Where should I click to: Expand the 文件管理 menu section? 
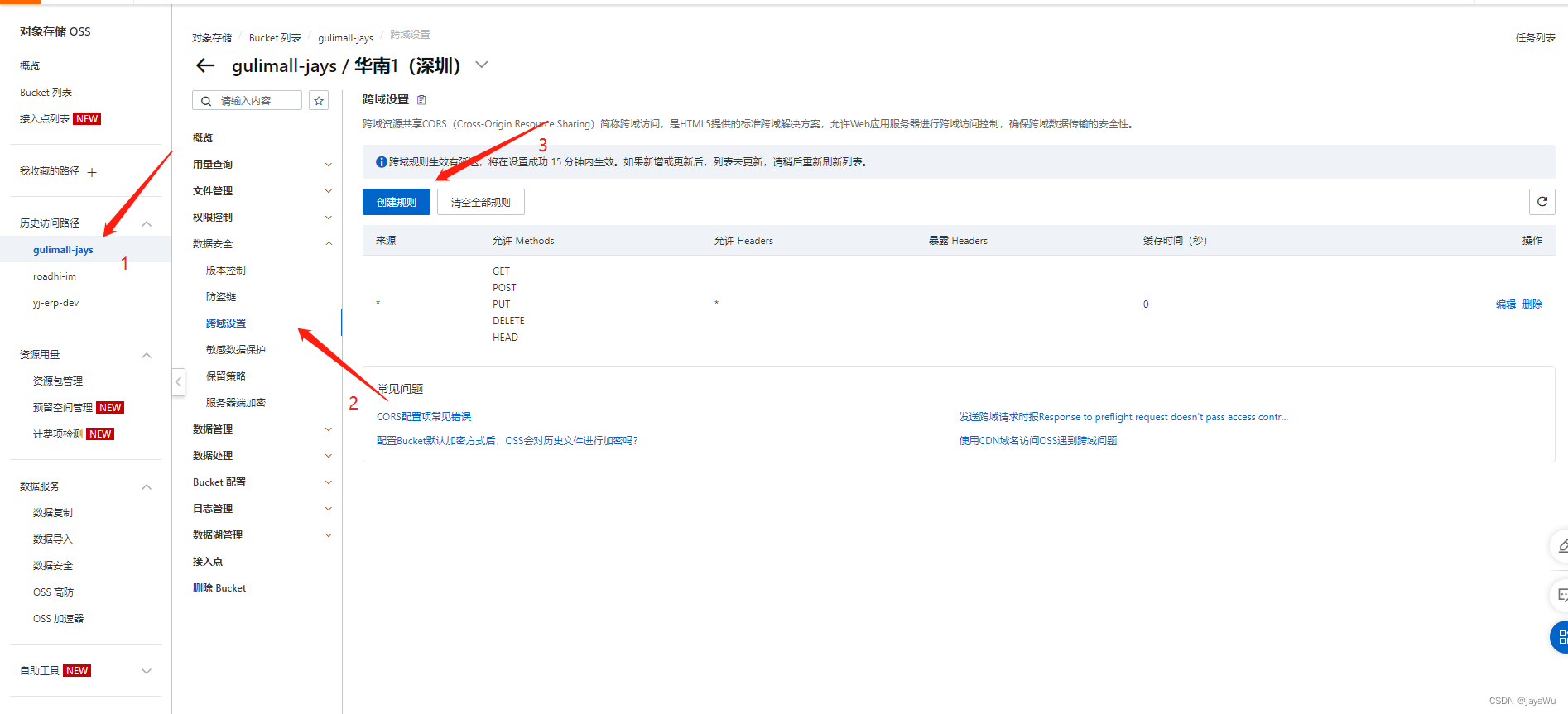tap(328, 191)
